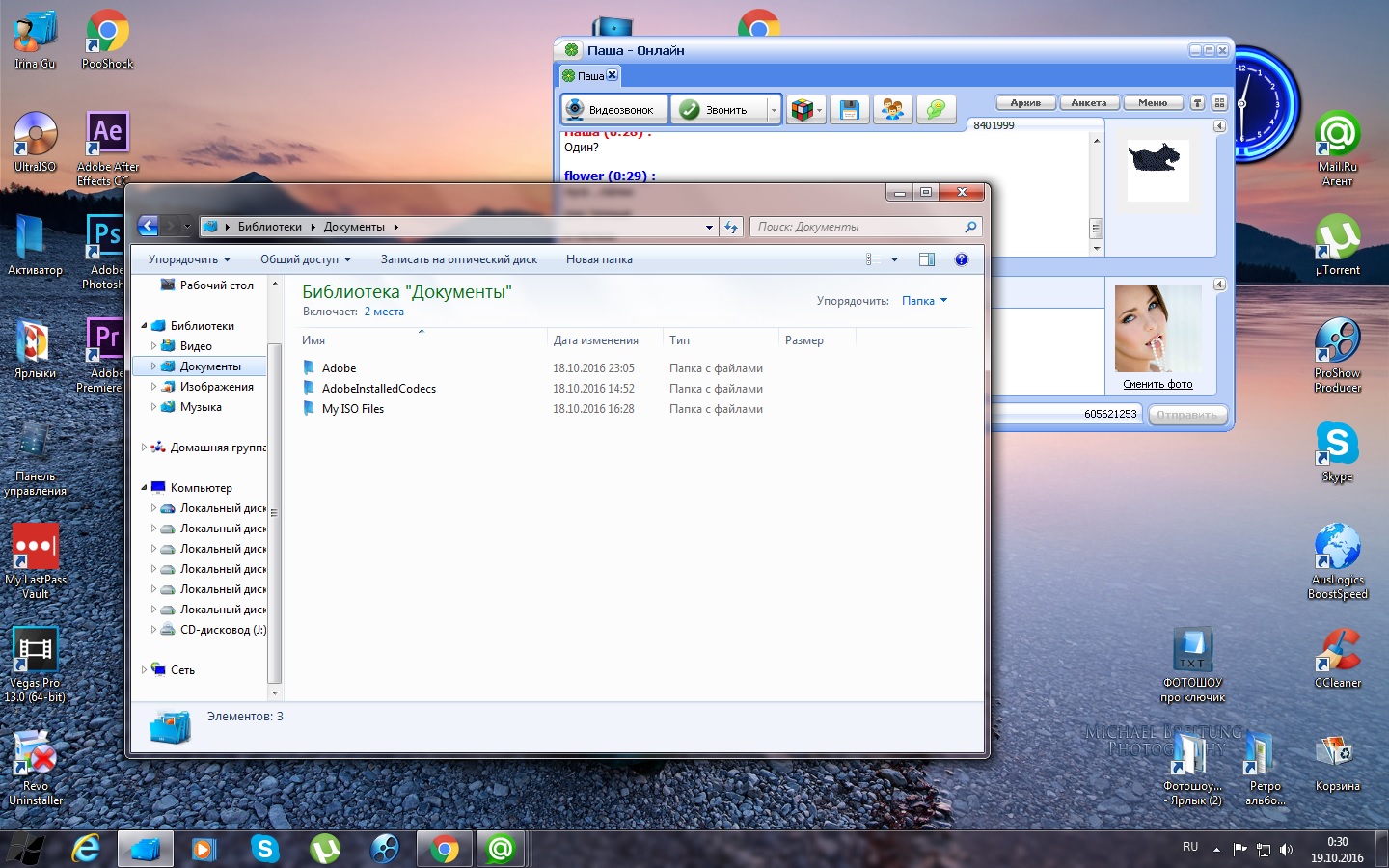Open Google Chrome from the taskbar

coord(445,849)
